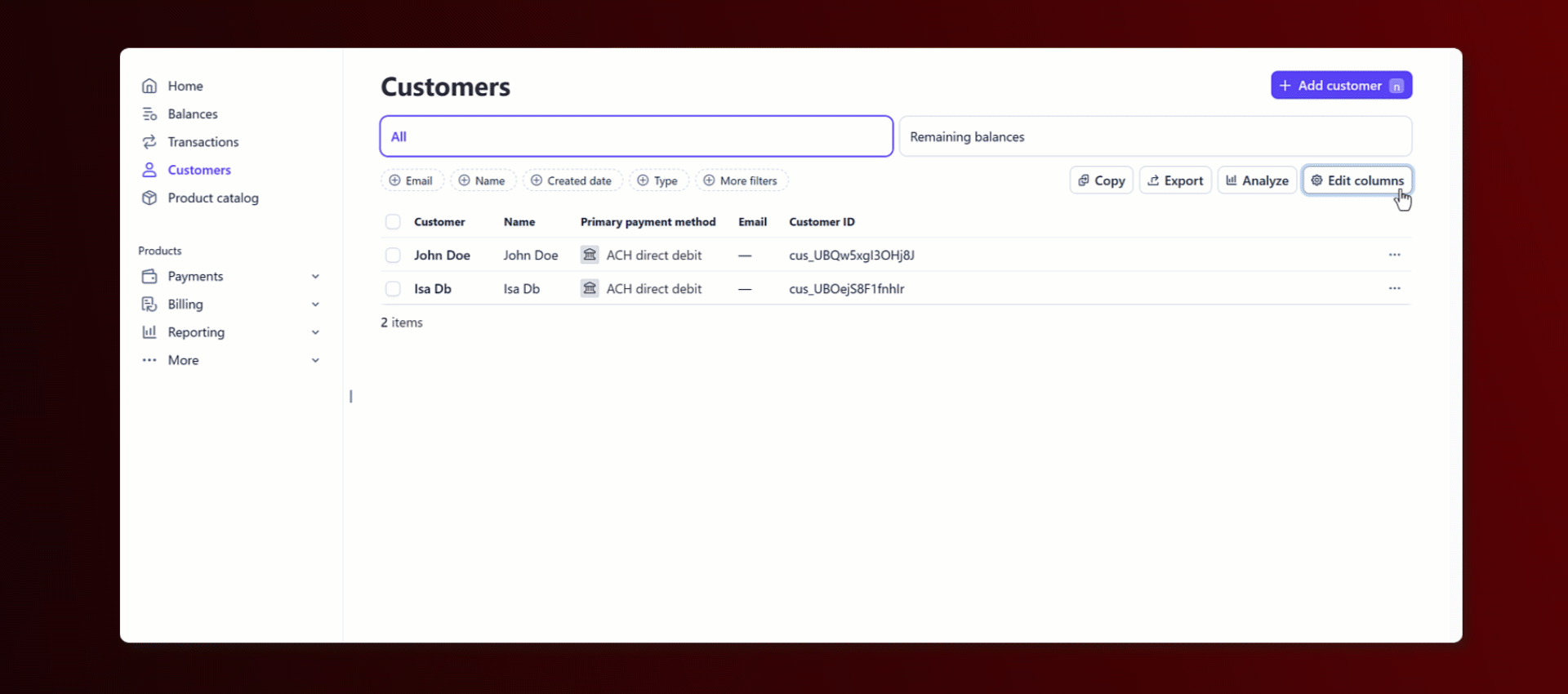This screenshot has height=694, width=1568.
Task: Click the export arrow icon
Action: [1153, 180]
